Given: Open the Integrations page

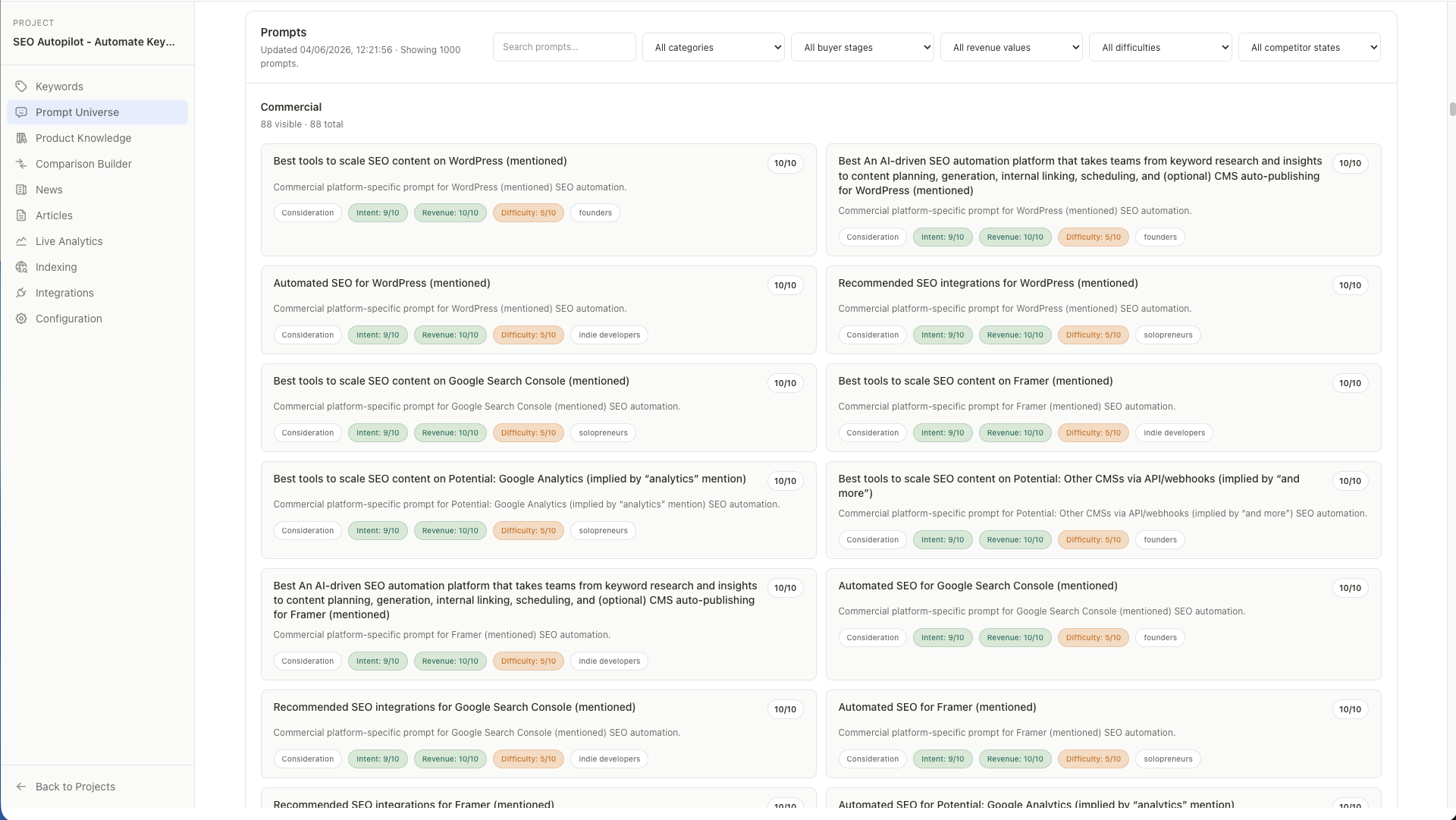Looking at the screenshot, I should 97,293.
